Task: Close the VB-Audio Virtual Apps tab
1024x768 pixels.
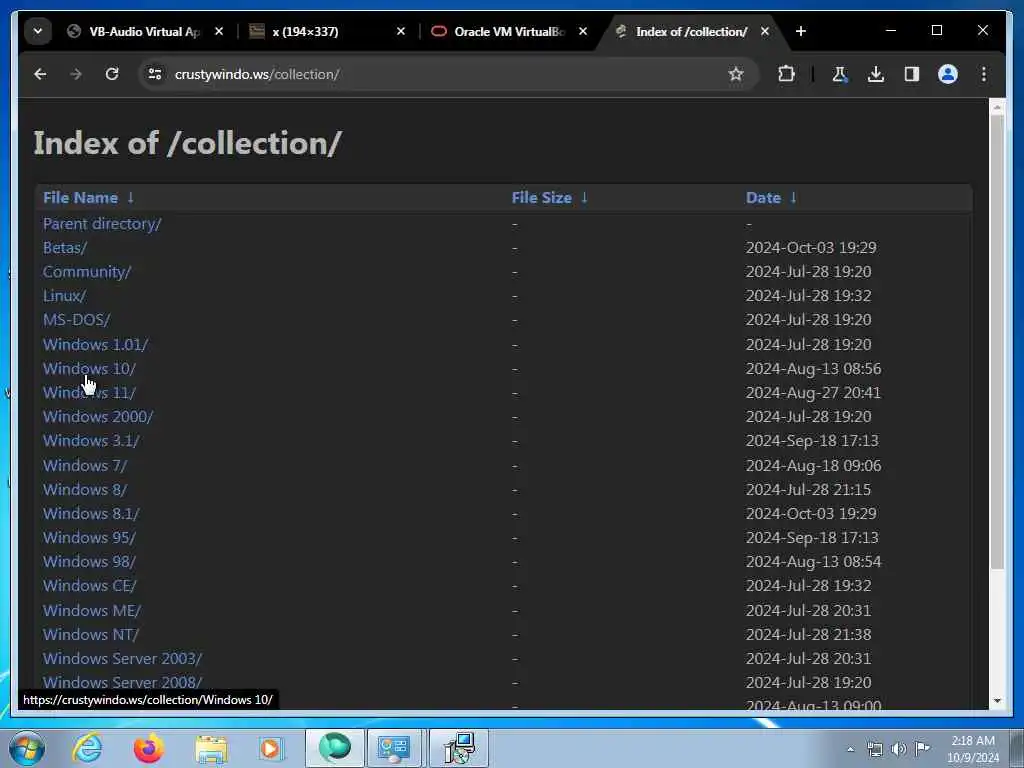Action: tap(219, 31)
